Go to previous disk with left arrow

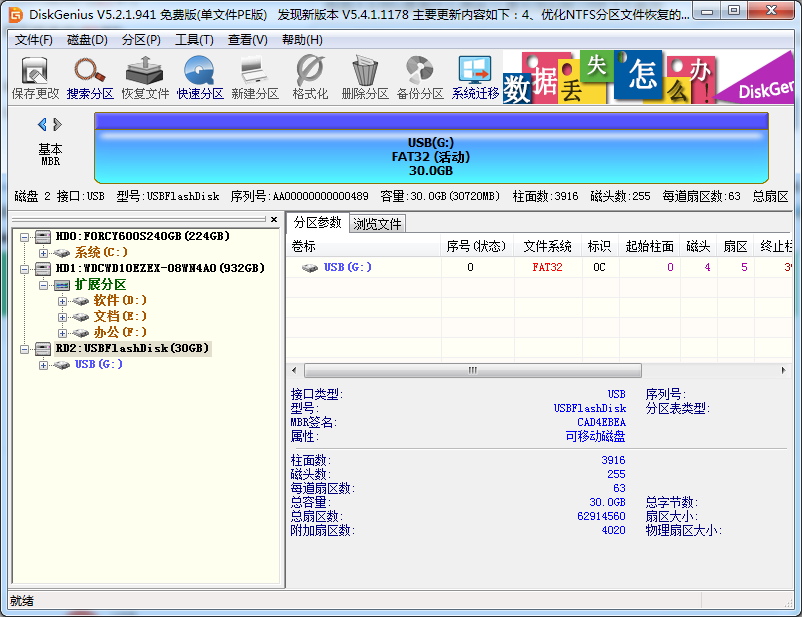42,125
